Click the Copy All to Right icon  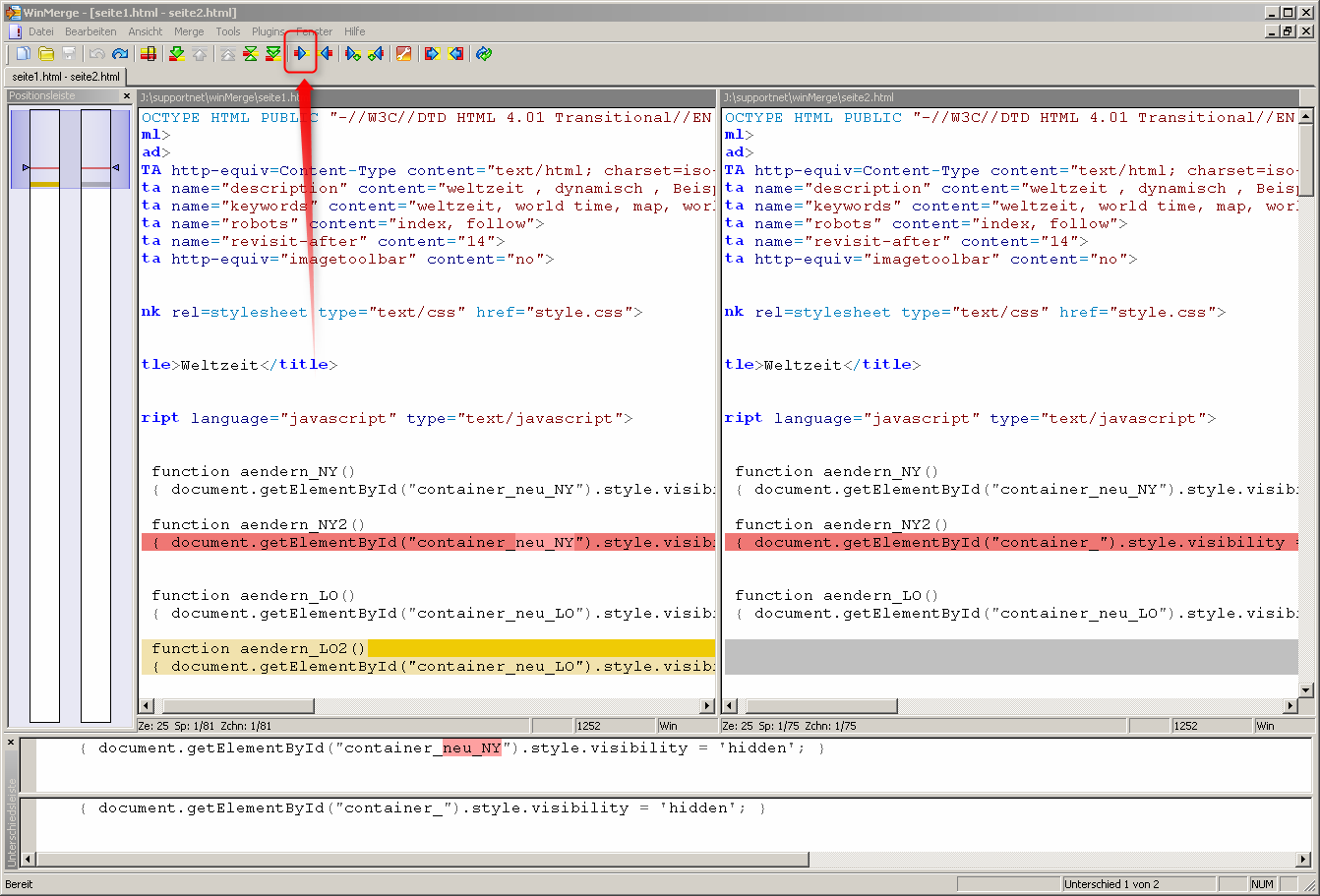[x=432, y=53]
